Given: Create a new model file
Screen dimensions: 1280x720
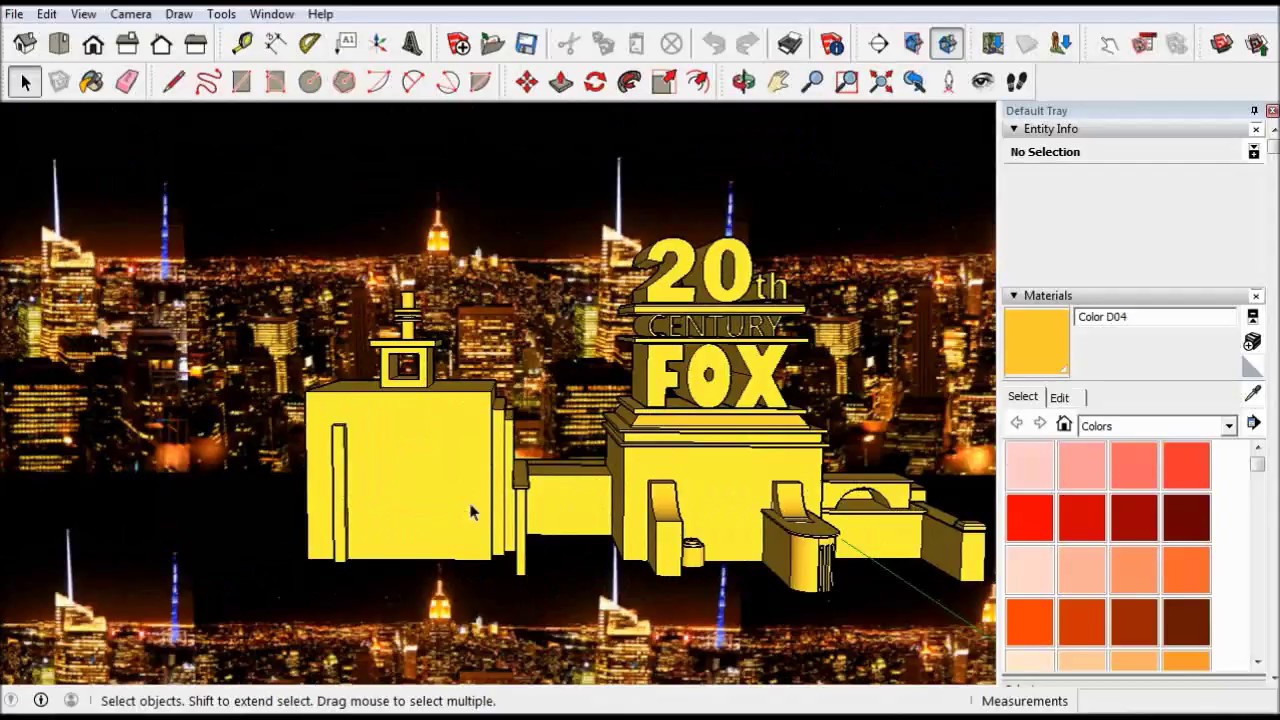Looking at the screenshot, I should (458, 43).
